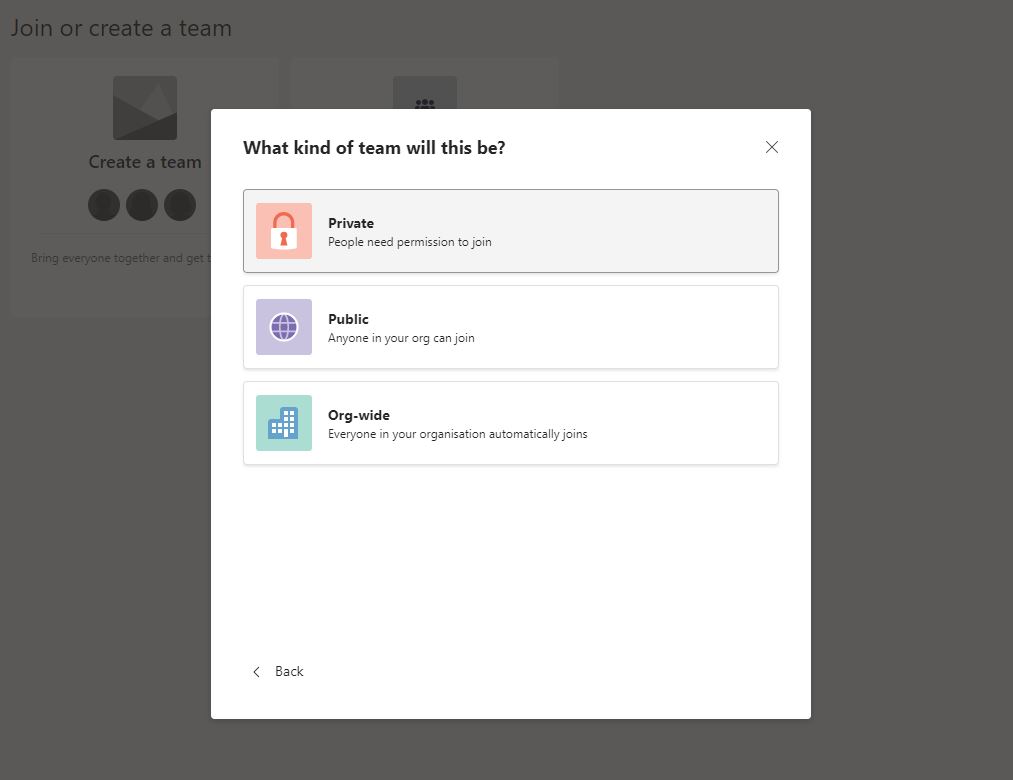Click the building icon for Org-wide
Screen dimensions: 1013x780
284,422
